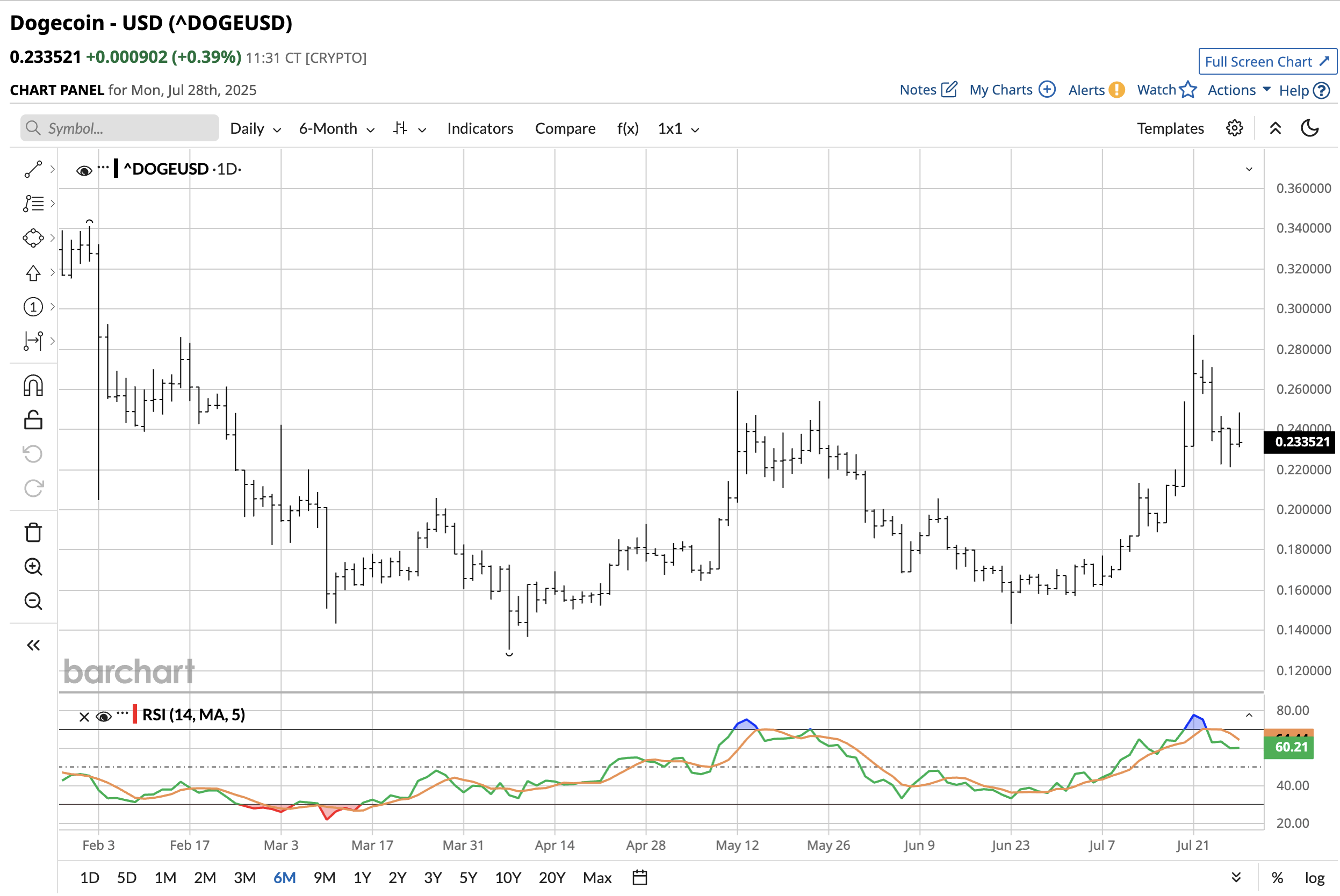Open the Indicators menu
The width and height of the screenshot is (1340, 896).
coord(480,128)
